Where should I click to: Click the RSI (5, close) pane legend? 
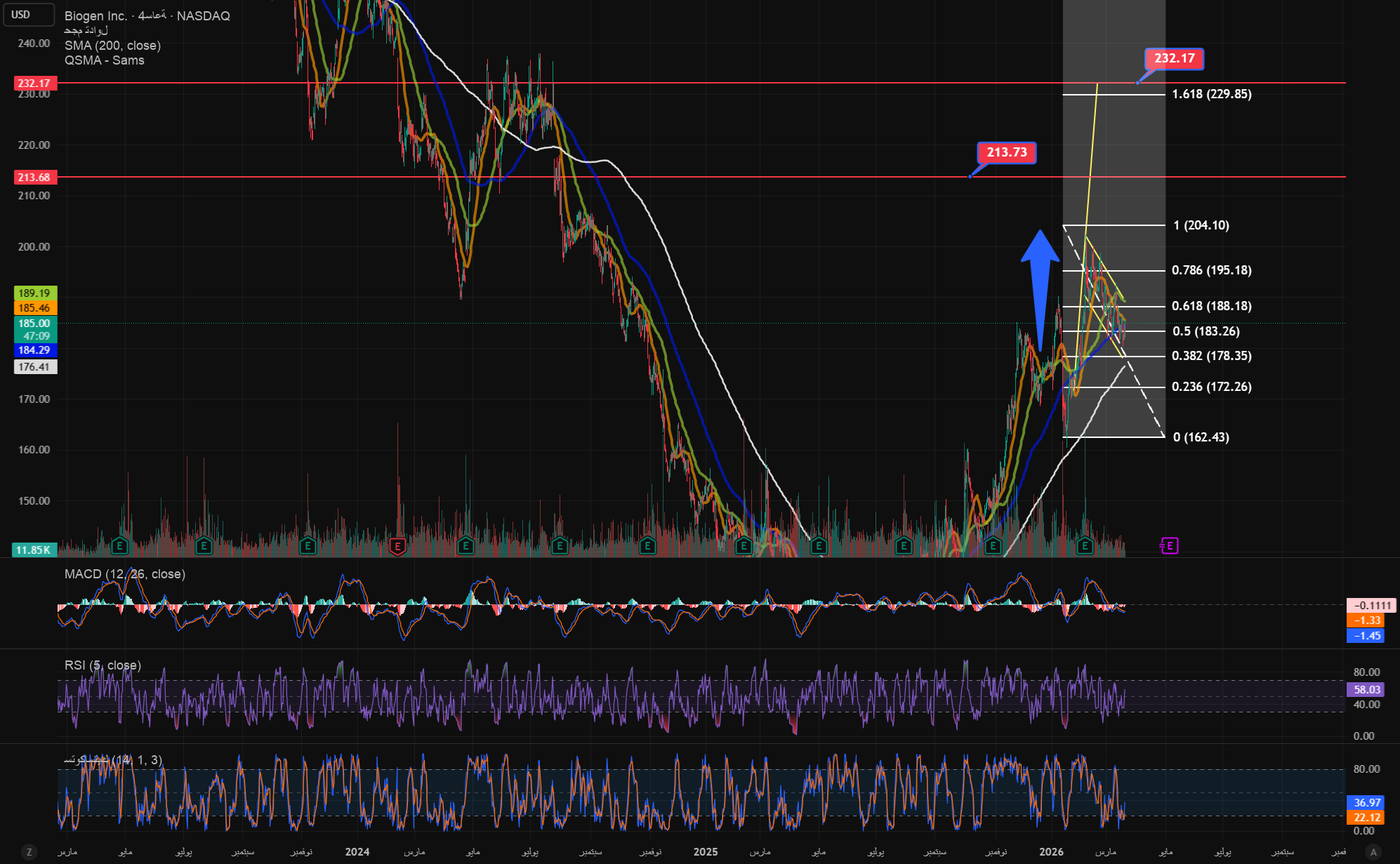(103, 665)
